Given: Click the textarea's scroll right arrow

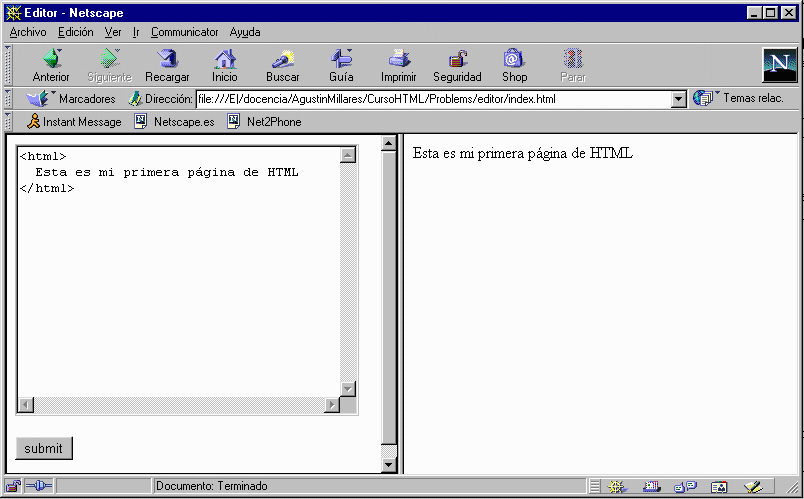Looking at the screenshot, I should (332, 405).
